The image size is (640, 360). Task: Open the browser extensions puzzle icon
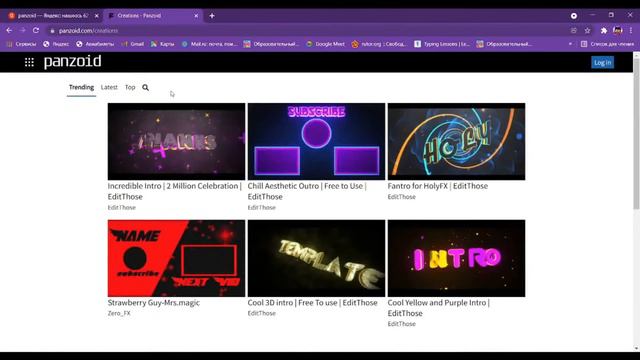[x=604, y=31]
